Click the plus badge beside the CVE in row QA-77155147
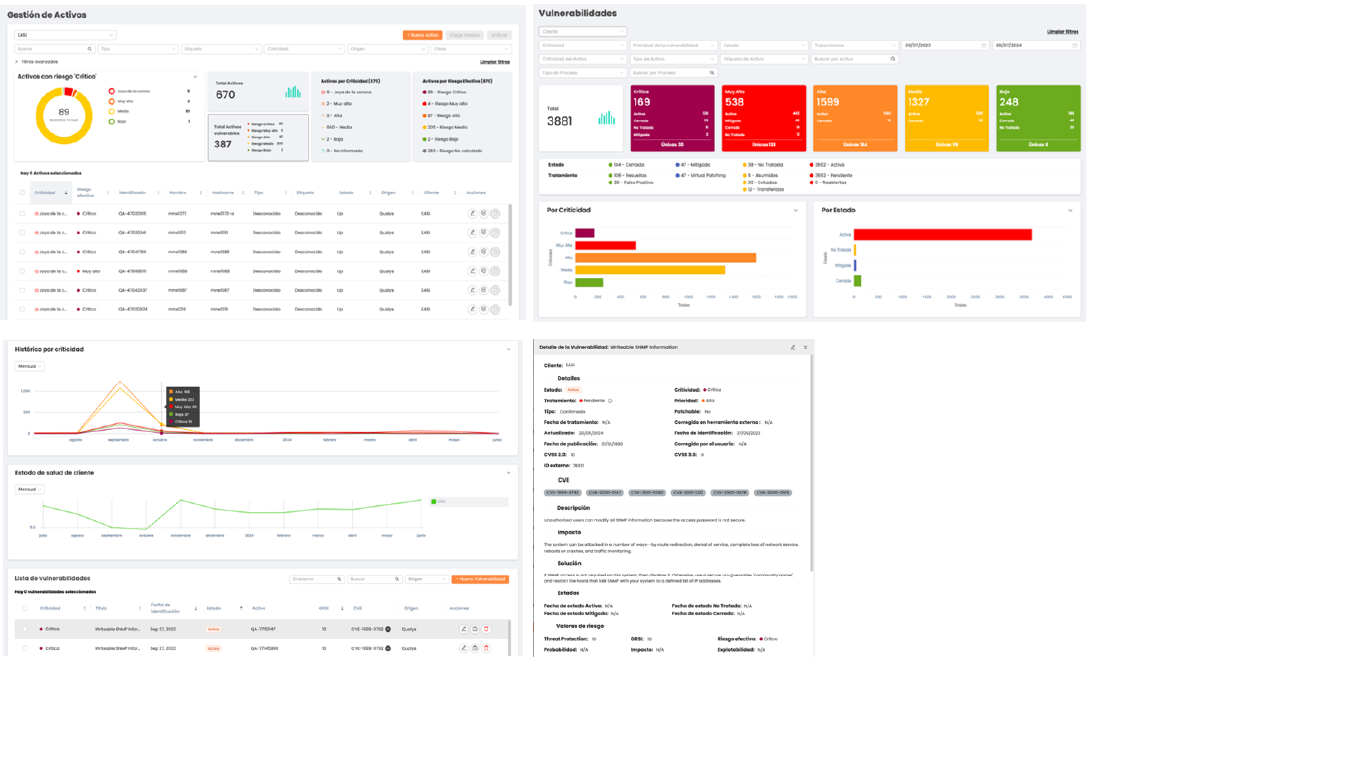The width and height of the screenshot is (1366, 768). click(x=388, y=629)
